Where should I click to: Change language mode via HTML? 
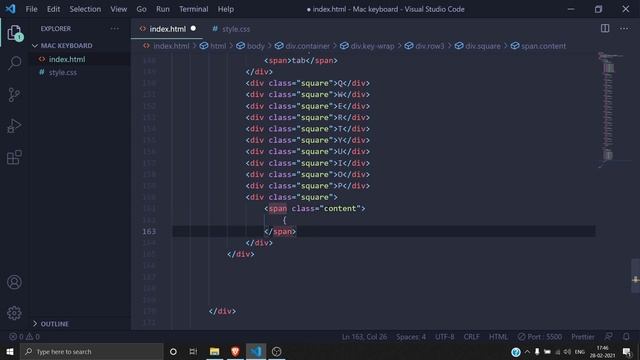click(498, 337)
